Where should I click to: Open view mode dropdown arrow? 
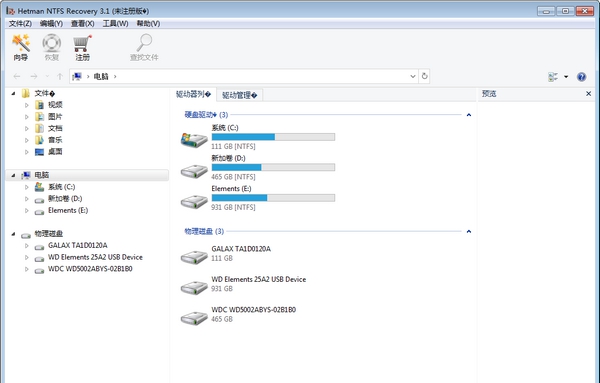pos(566,77)
